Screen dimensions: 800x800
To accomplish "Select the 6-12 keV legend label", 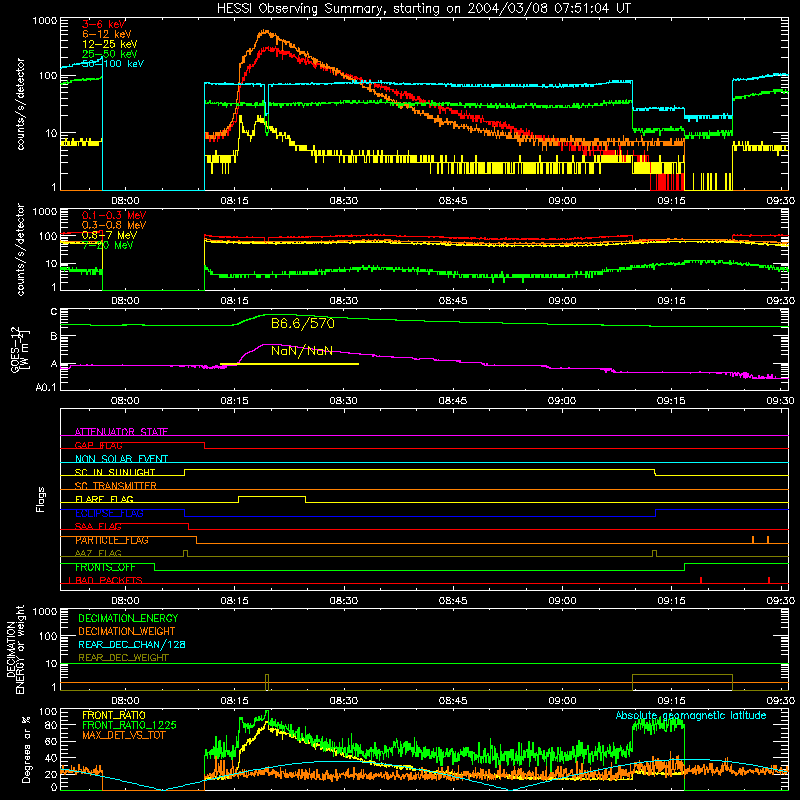I will [x=107, y=34].
